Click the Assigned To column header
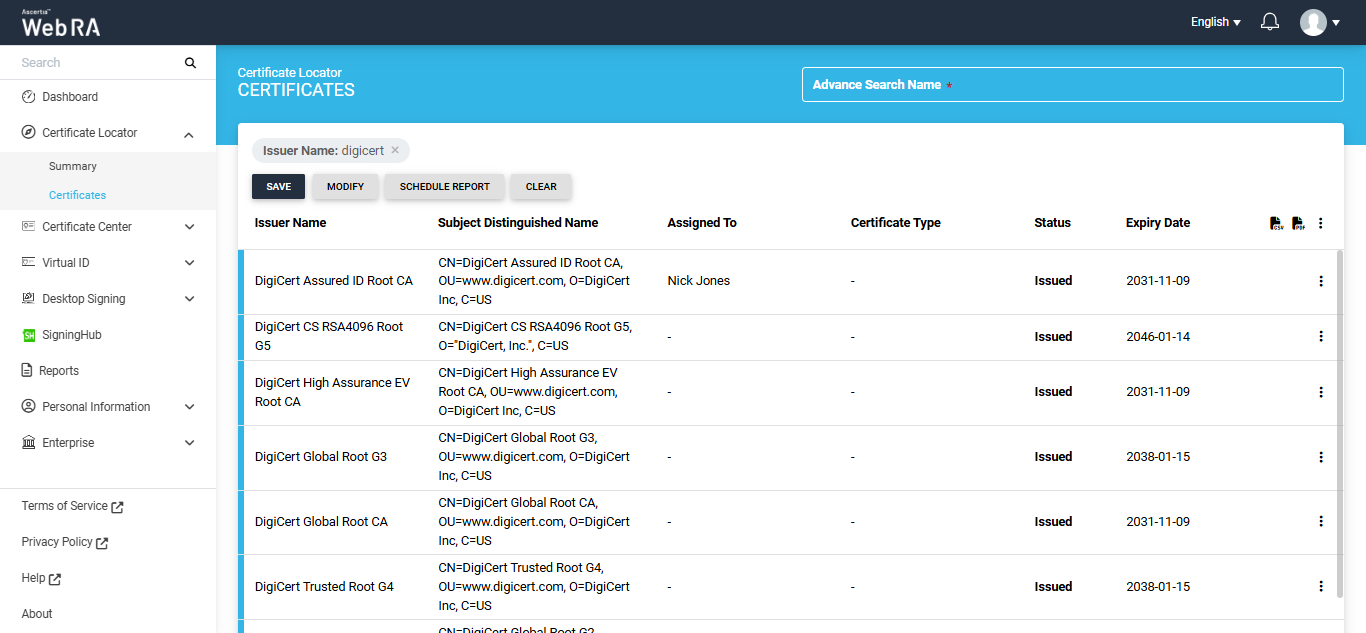This screenshot has width=1366, height=633. (x=702, y=223)
